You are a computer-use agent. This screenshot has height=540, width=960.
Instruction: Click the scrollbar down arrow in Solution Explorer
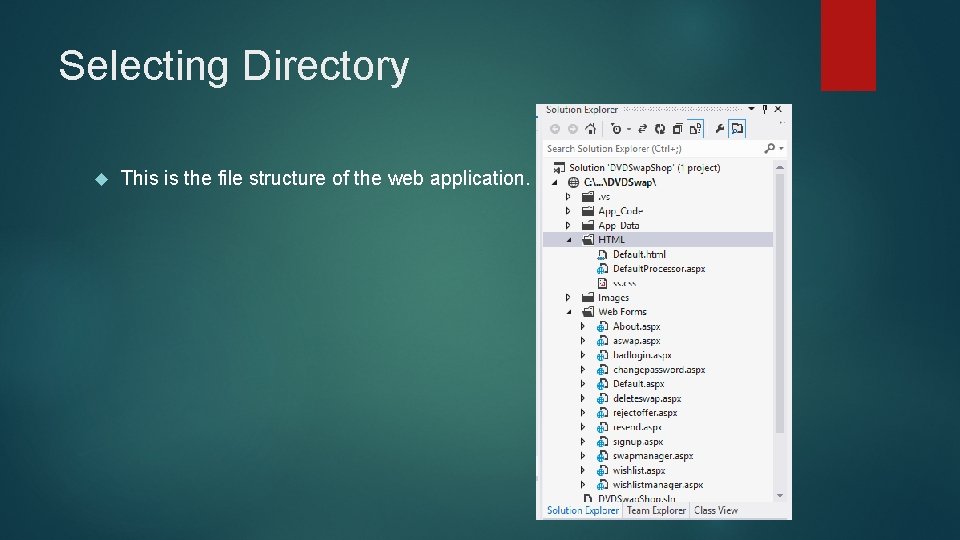tap(779, 496)
